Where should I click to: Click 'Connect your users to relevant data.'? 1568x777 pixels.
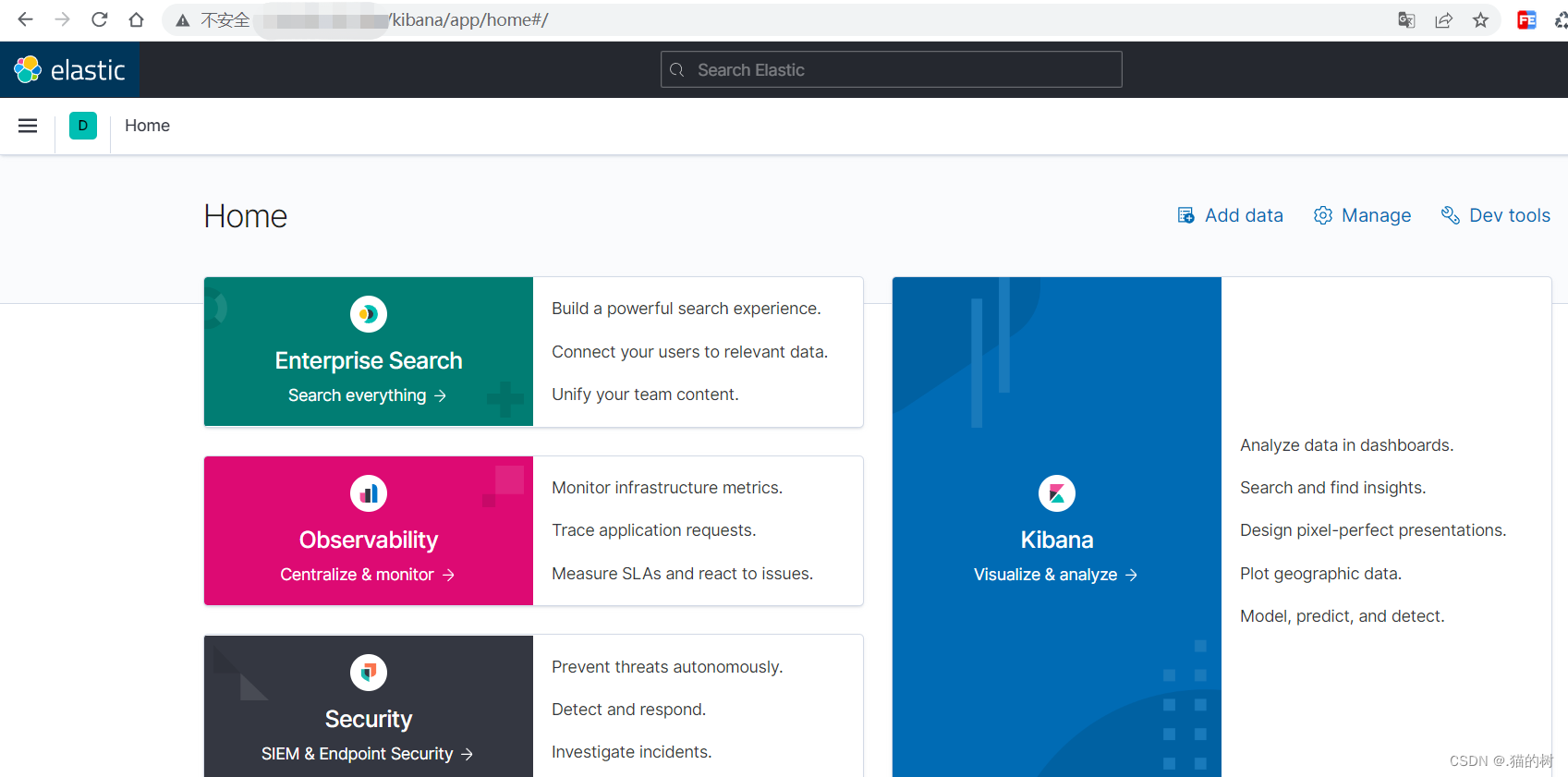(690, 352)
